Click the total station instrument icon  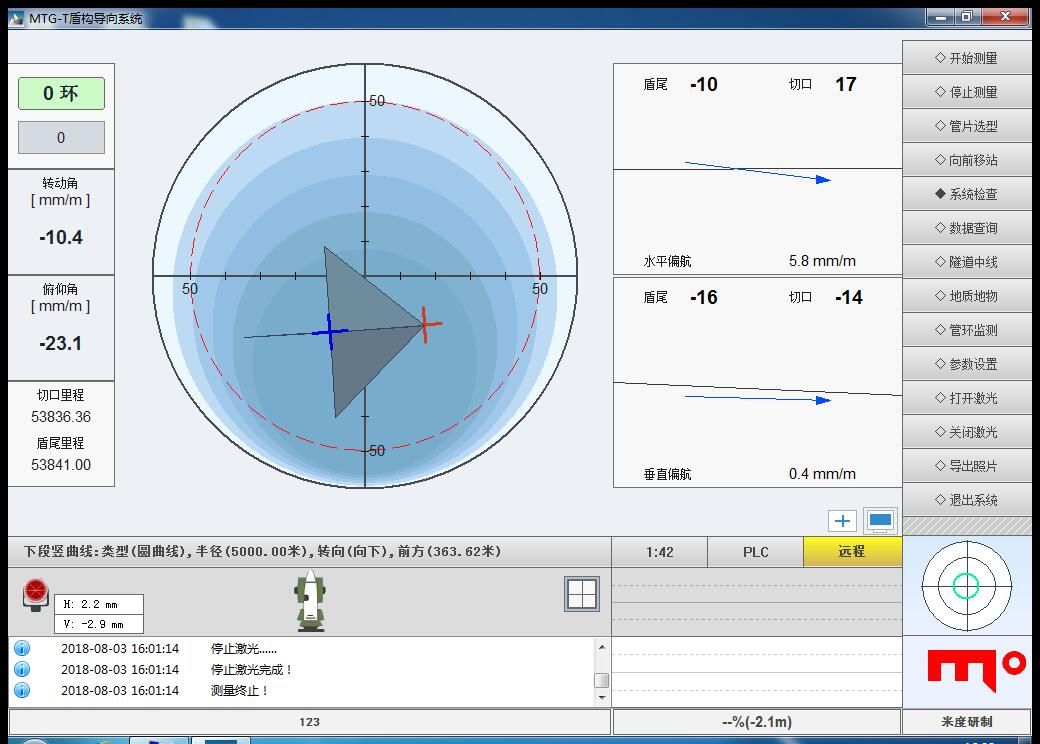(x=310, y=601)
